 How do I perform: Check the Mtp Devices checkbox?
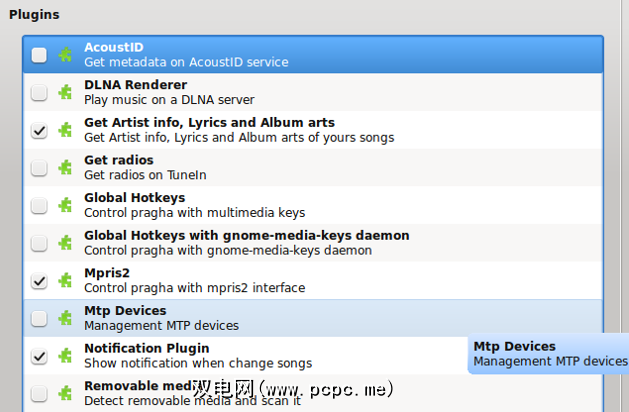(x=39, y=319)
